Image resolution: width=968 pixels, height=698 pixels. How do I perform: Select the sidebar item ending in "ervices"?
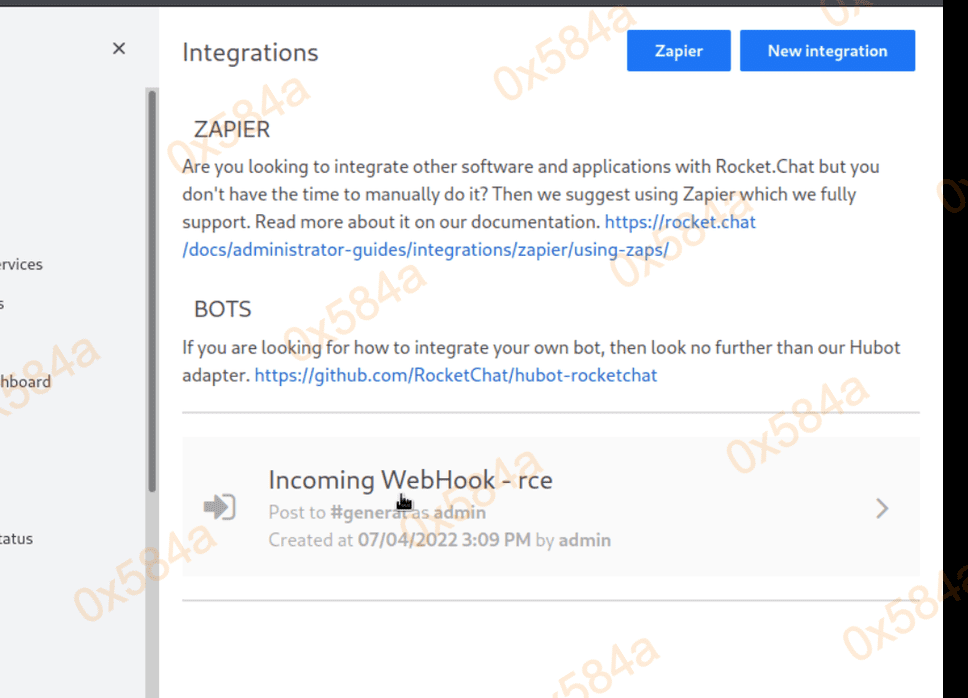[20, 265]
